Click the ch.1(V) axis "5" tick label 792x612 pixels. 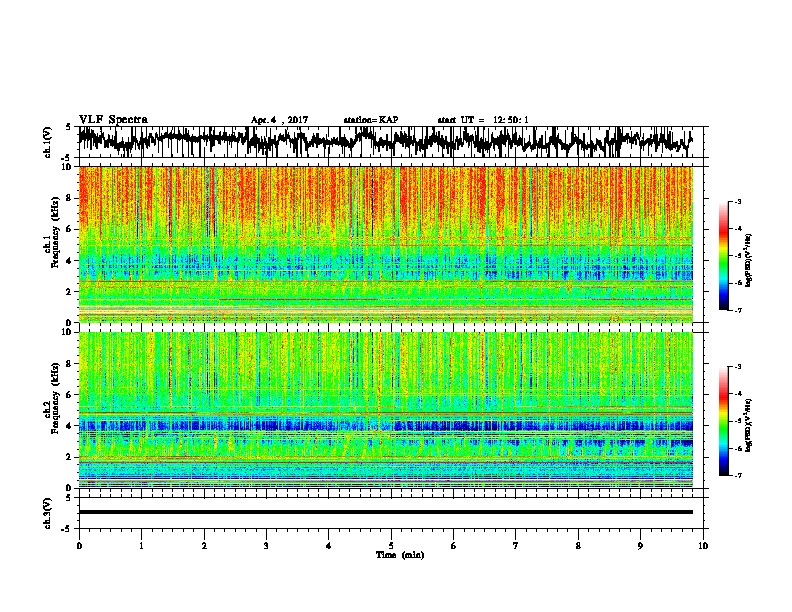click(68, 127)
